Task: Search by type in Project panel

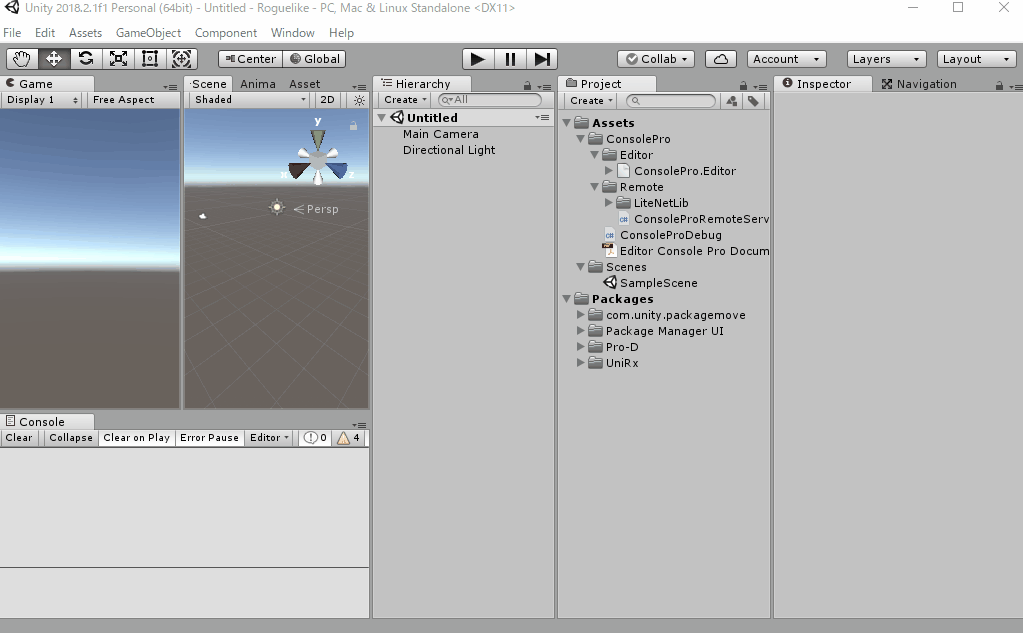Action: tap(732, 101)
